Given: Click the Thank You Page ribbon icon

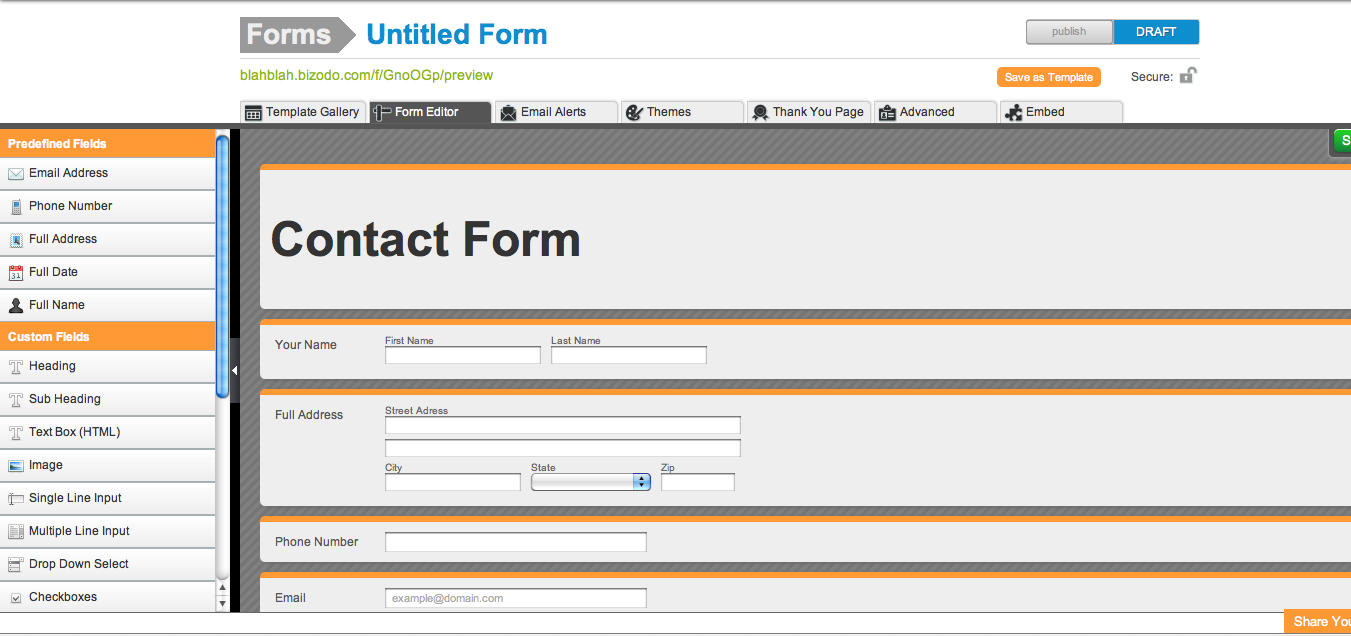Looking at the screenshot, I should point(760,113).
